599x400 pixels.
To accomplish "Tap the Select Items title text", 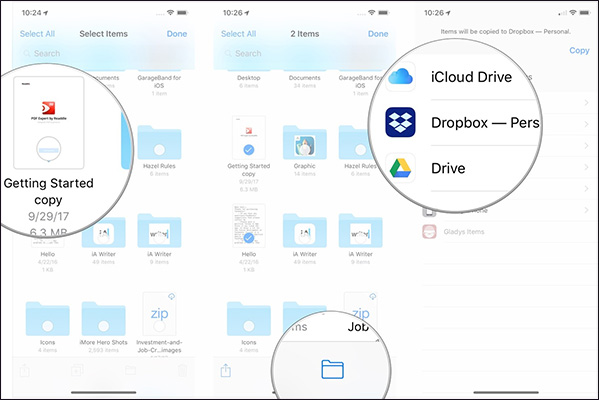I will [104, 34].
